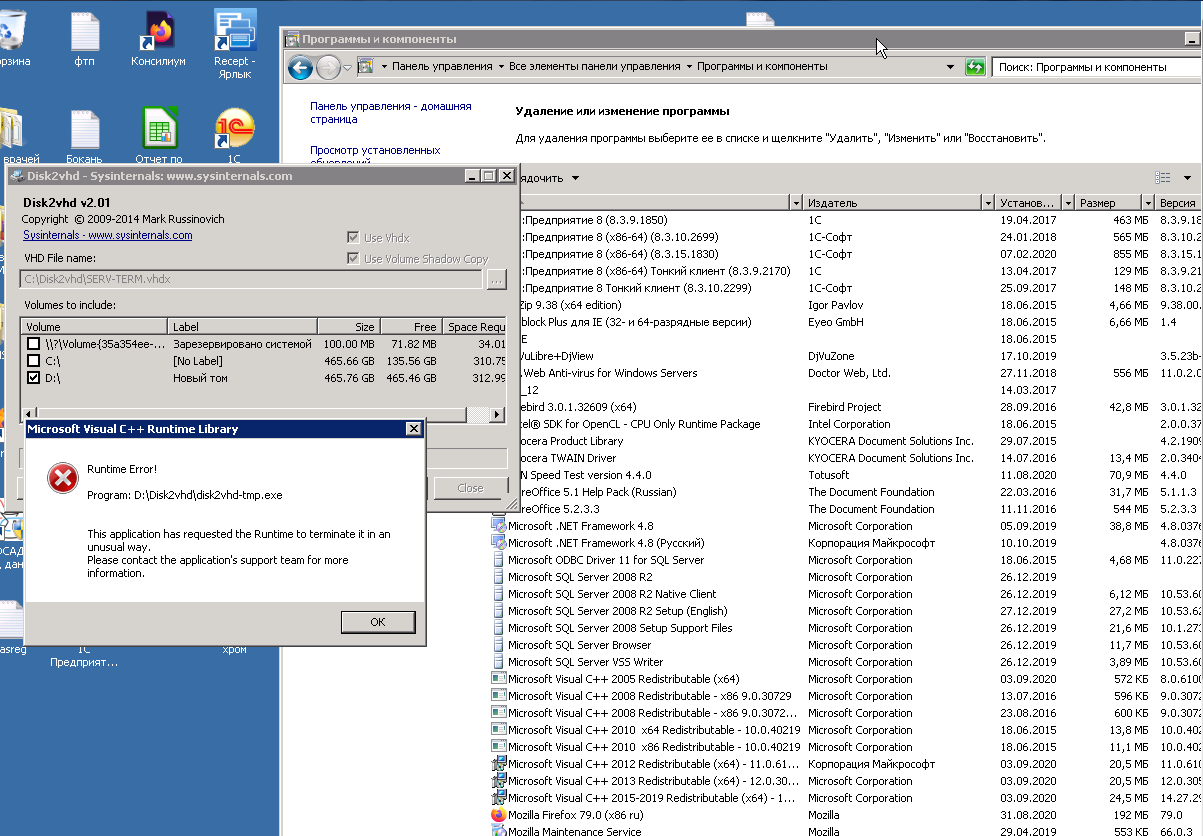Toggle the Use Vhdx checkbox
This screenshot has width=1203, height=836.
(x=352, y=238)
